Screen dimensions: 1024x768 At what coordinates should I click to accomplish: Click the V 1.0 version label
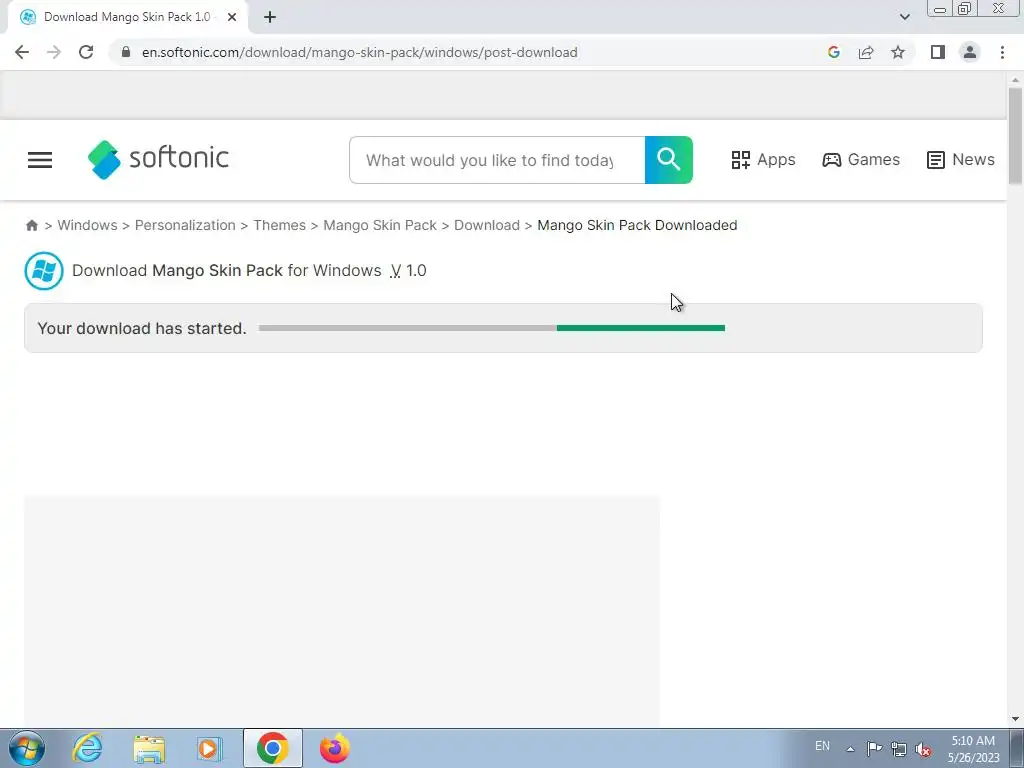408,270
